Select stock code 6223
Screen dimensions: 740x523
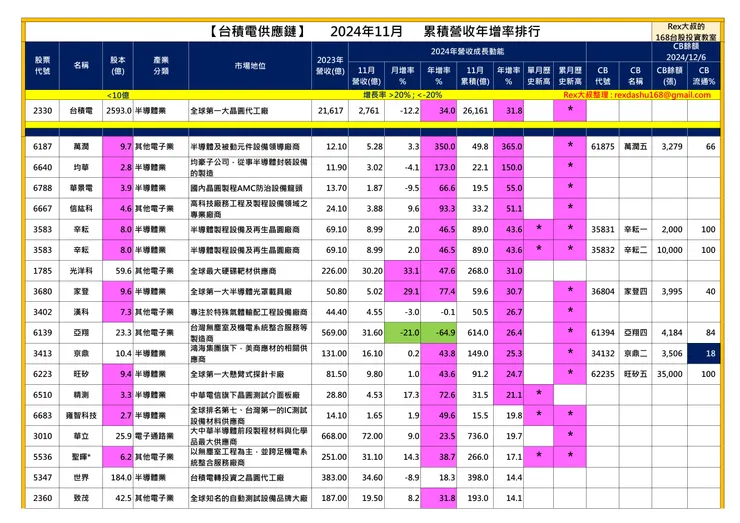click(42, 374)
